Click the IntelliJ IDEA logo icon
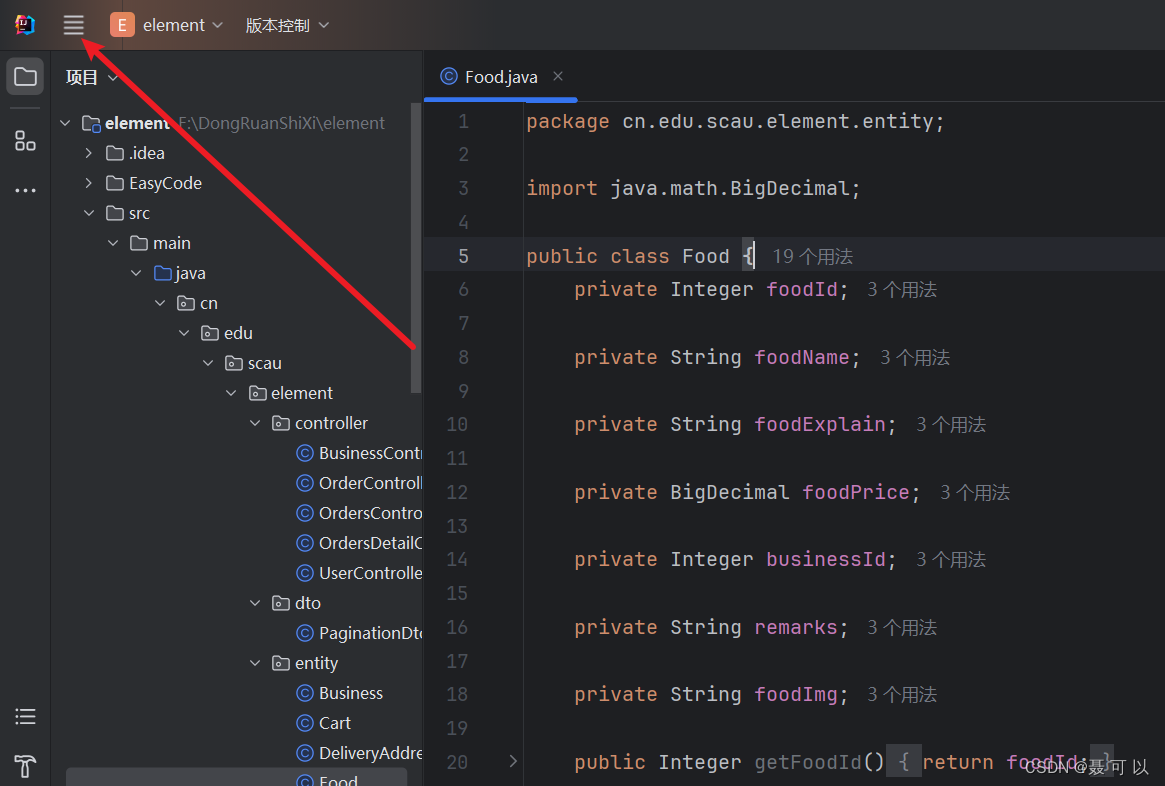The image size is (1165, 786). click(25, 25)
